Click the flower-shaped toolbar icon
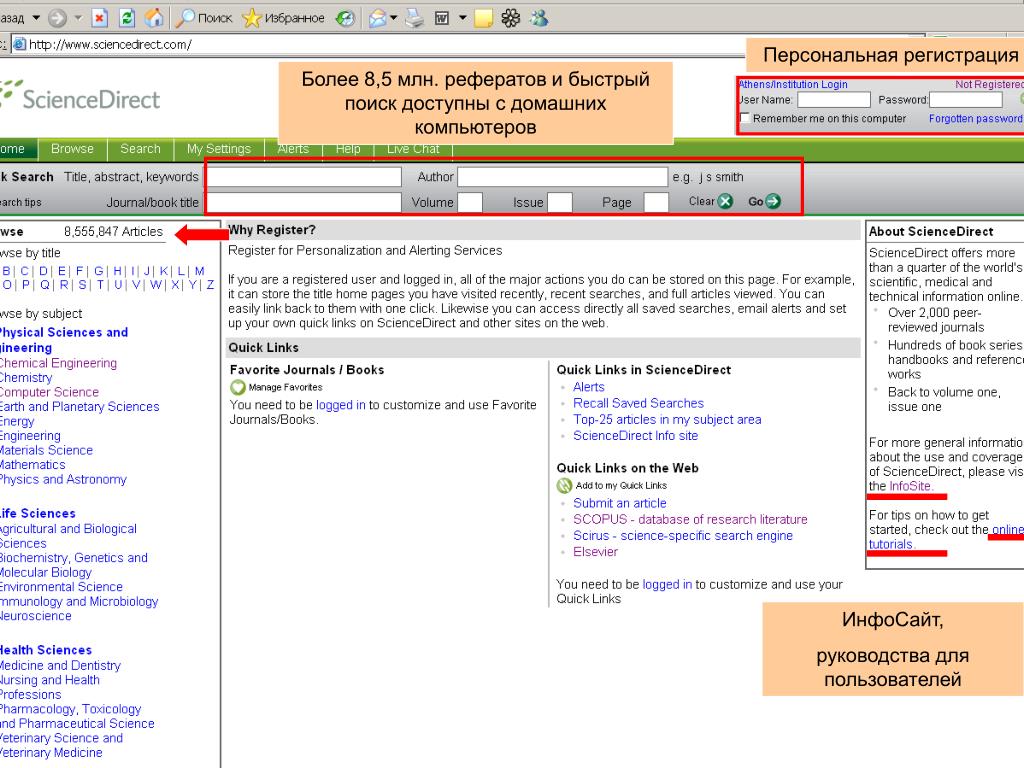Screen dimensions: 1024x768 511,18
